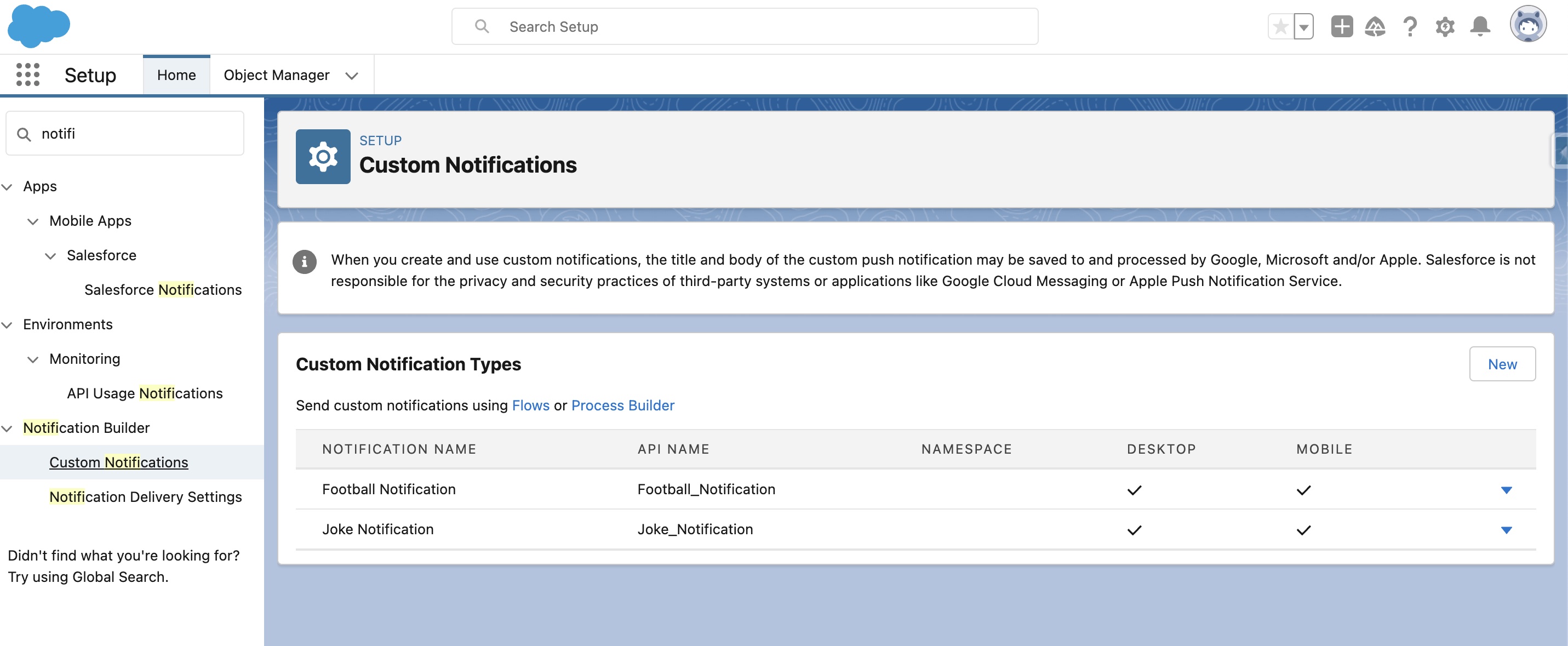This screenshot has height=646, width=1568.
Task: Switch to the Home tab
Action: tap(176, 75)
